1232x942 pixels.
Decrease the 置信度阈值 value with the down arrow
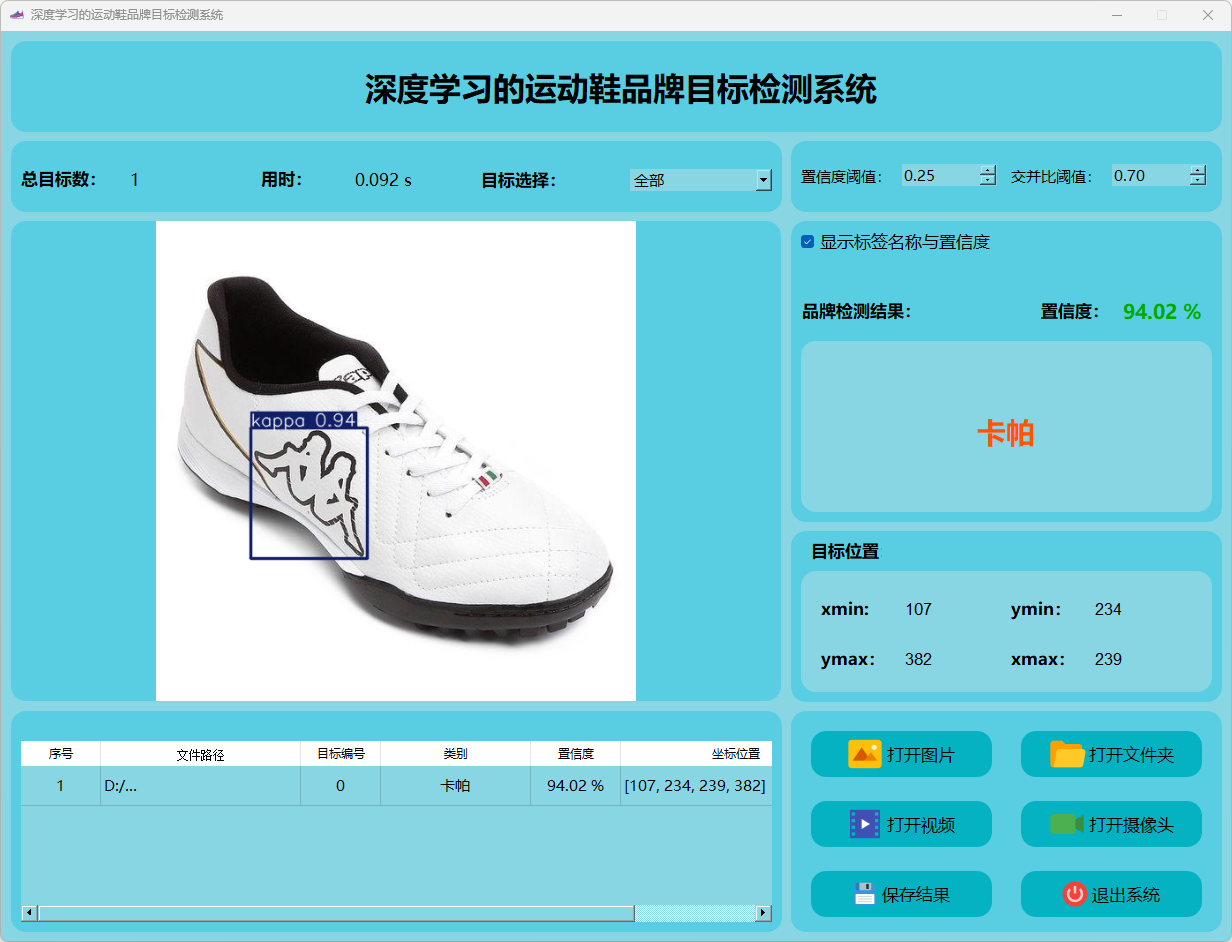(988, 181)
